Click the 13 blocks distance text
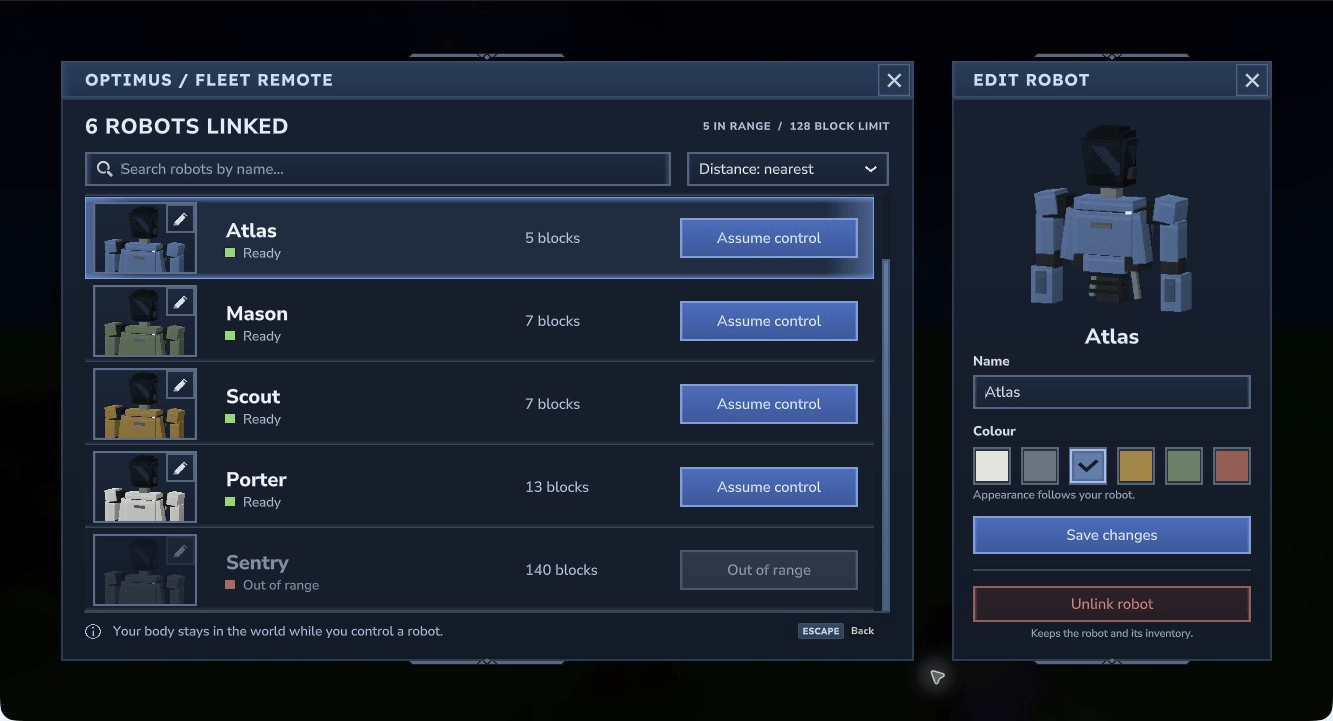The width and height of the screenshot is (1333, 721). [557, 487]
